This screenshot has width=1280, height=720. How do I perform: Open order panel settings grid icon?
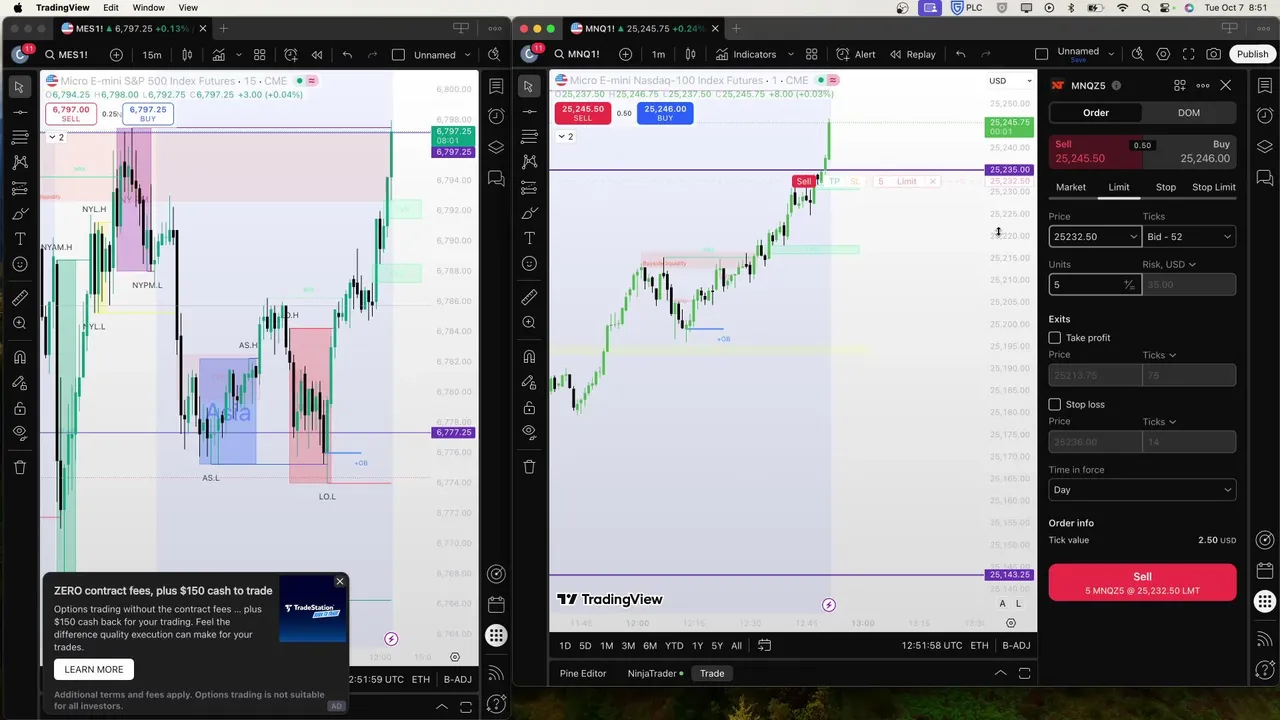tap(1180, 86)
